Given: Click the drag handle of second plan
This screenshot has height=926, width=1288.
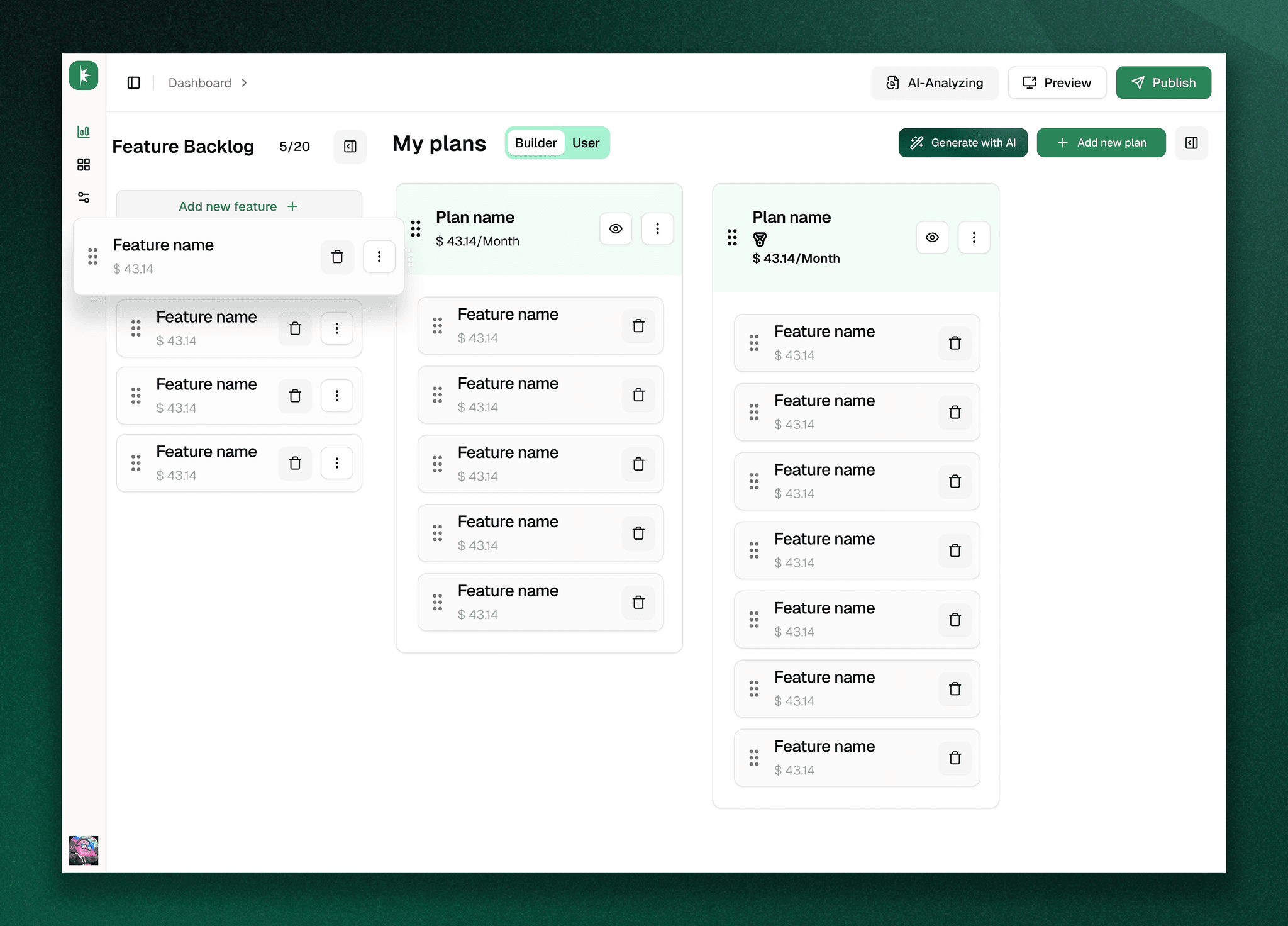Looking at the screenshot, I should [732, 237].
